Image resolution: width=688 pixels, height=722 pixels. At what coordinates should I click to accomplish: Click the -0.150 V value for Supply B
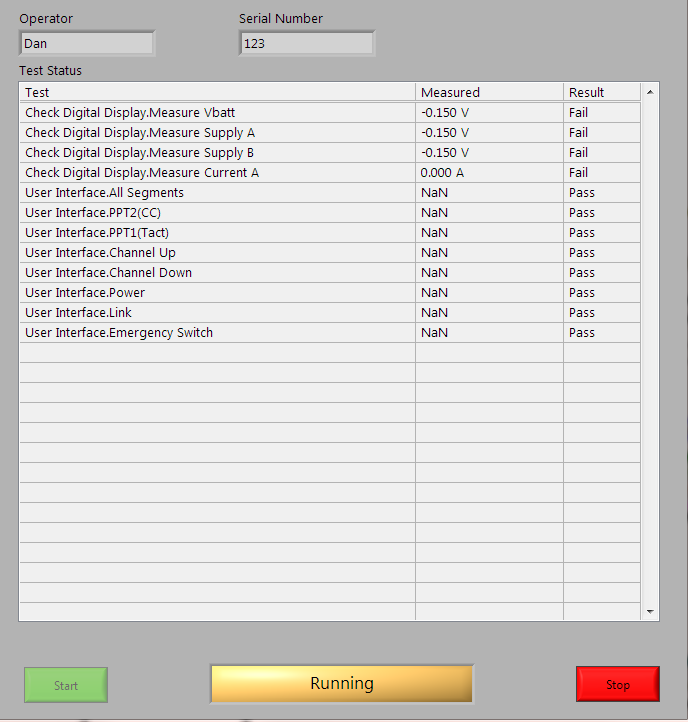coord(445,153)
